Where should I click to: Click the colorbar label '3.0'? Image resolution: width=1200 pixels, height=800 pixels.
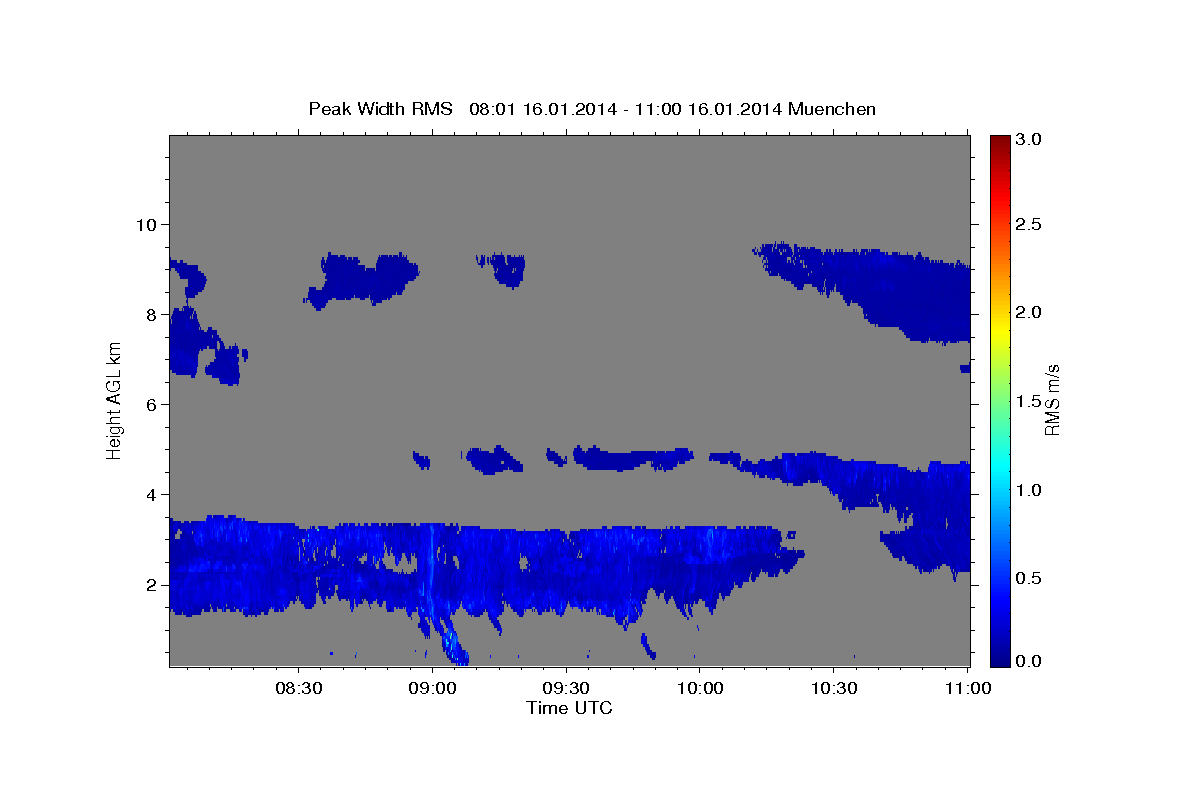[x=1029, y=139]
